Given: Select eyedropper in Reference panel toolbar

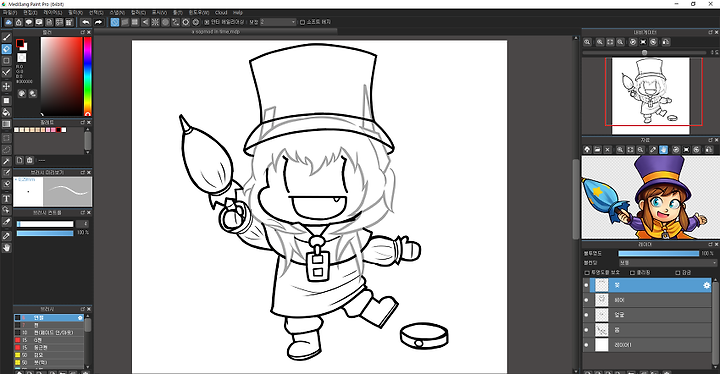Looking at the screenshot, I should (x=653, y=150).
